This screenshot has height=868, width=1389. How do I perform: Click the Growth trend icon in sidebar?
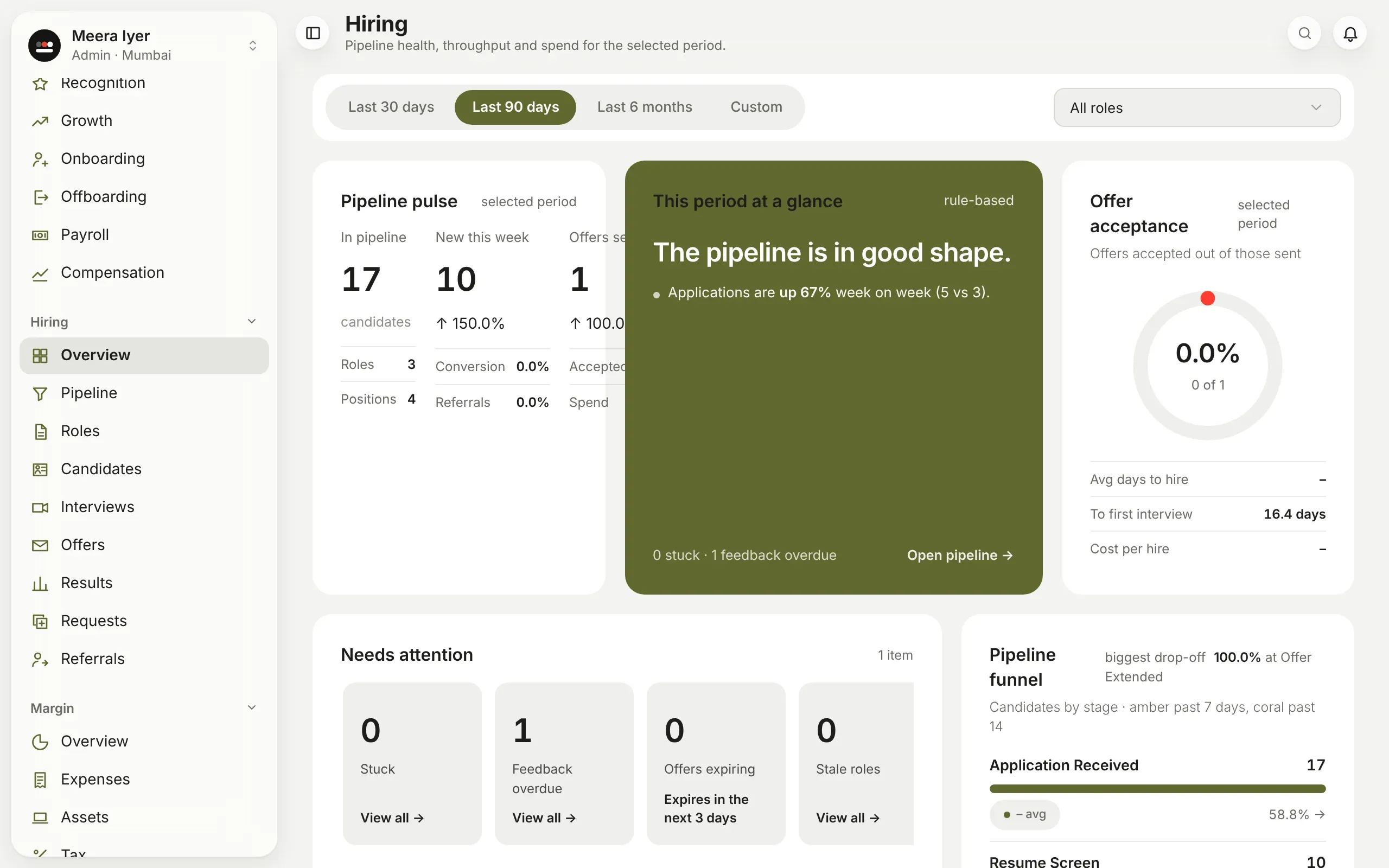pos(40,121)
